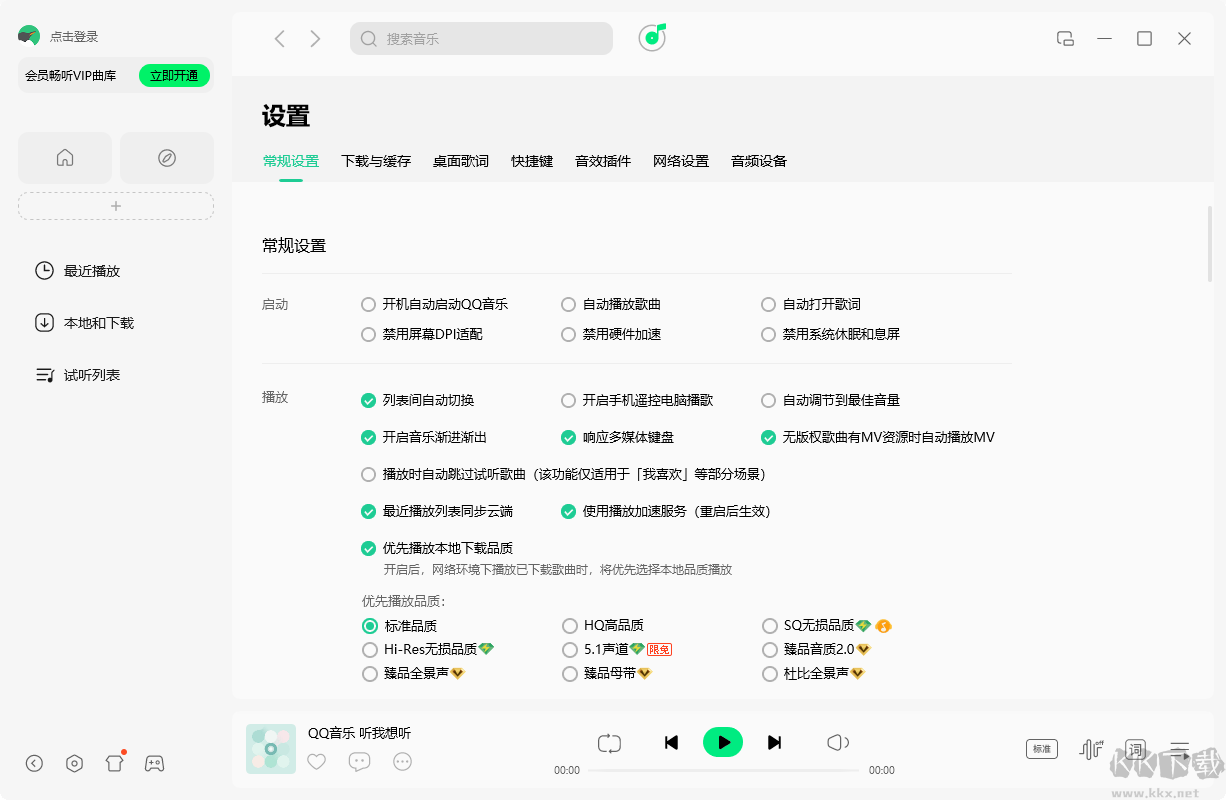Switch to 下载与缓存 tab
This screenshot has width=1226, height=800.
pos(376,161)
